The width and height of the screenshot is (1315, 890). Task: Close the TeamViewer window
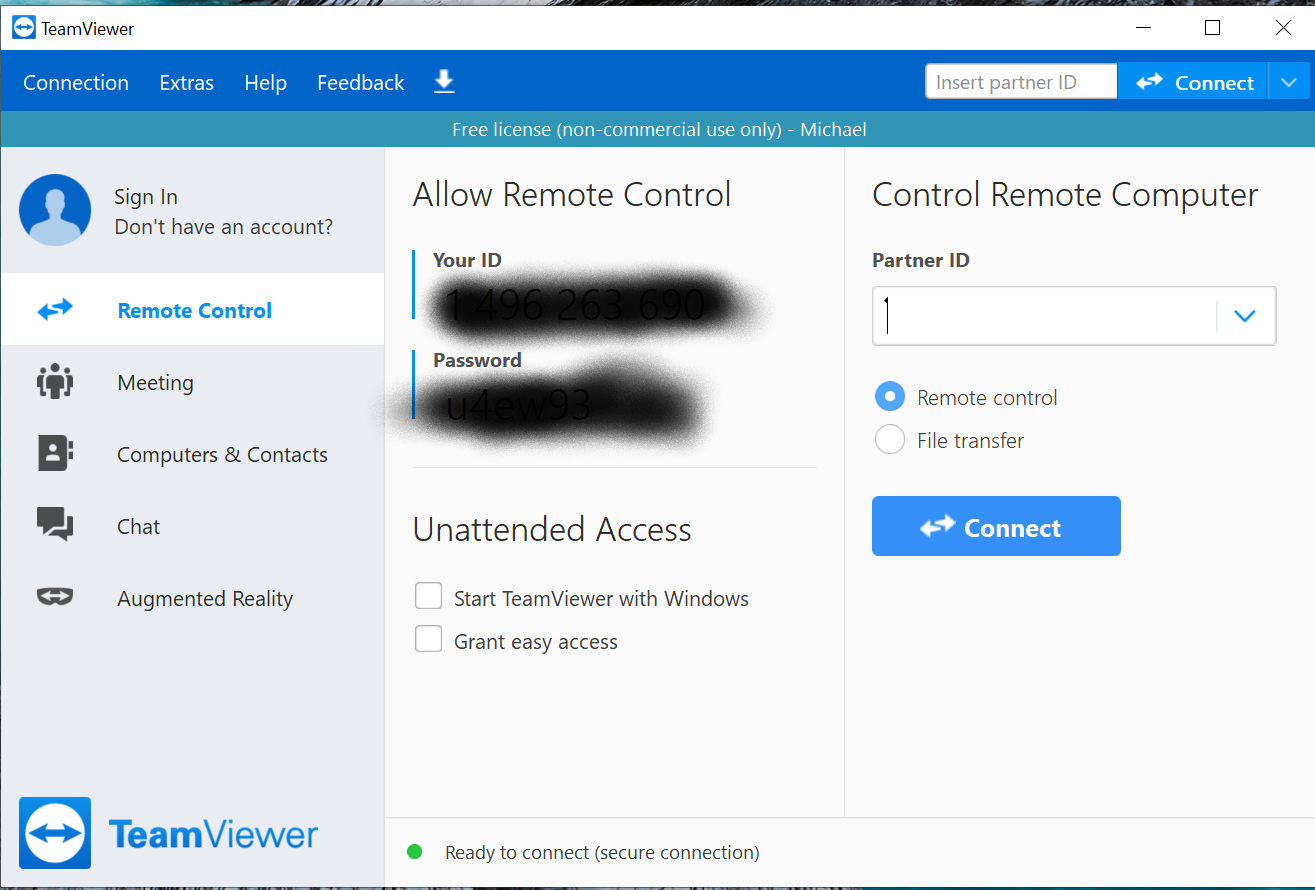[x=1283, y=28]
